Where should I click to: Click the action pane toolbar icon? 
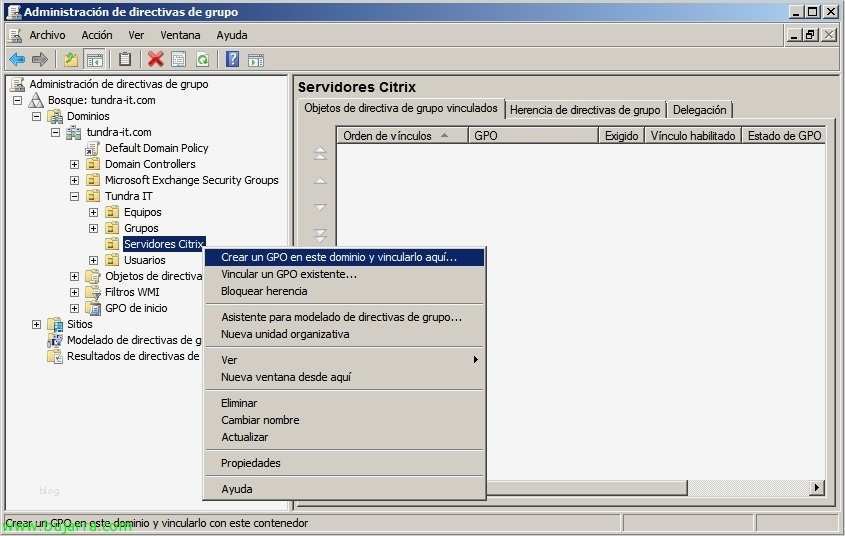(256, 60)
